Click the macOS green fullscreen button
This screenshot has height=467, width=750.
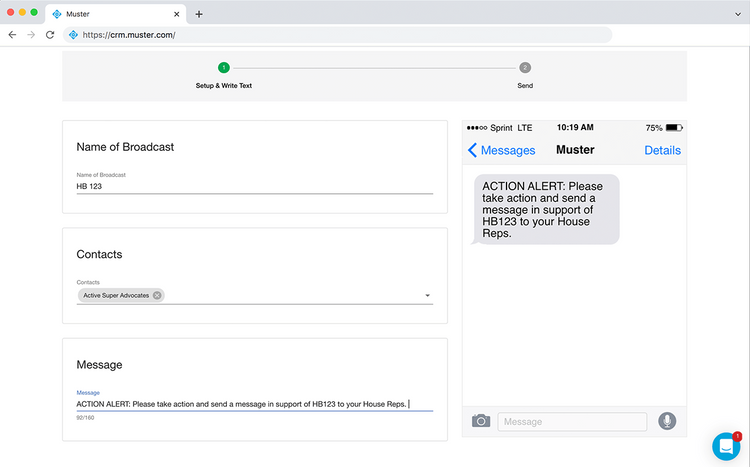(34, 12)
